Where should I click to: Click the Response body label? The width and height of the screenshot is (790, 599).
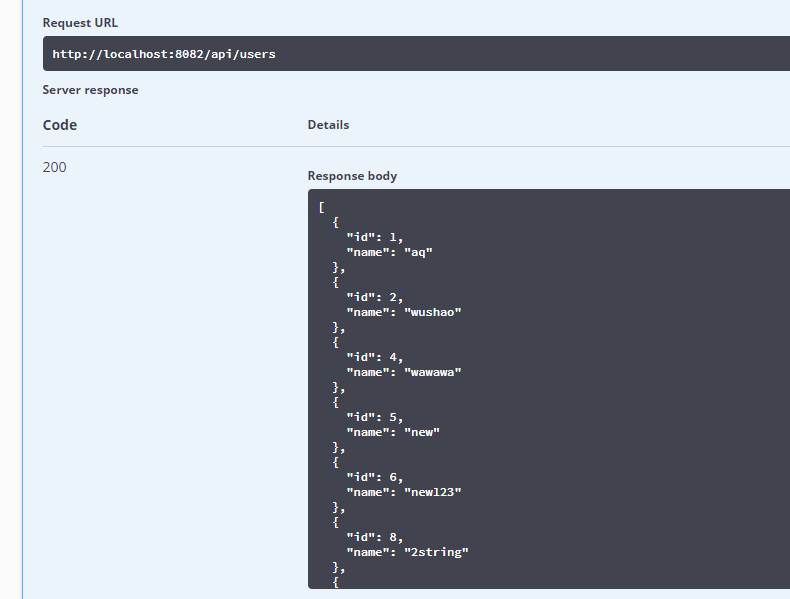352,176
